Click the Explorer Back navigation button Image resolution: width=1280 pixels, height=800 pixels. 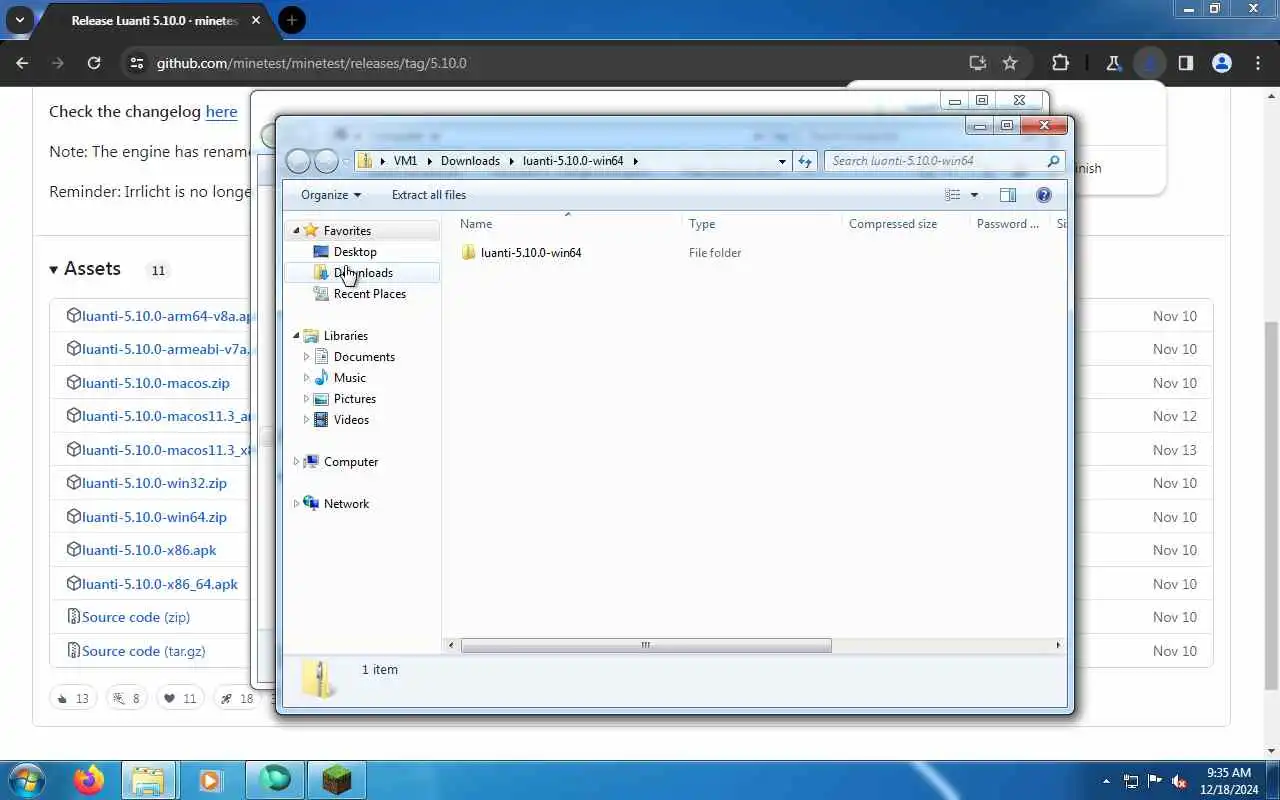point(298,161)
